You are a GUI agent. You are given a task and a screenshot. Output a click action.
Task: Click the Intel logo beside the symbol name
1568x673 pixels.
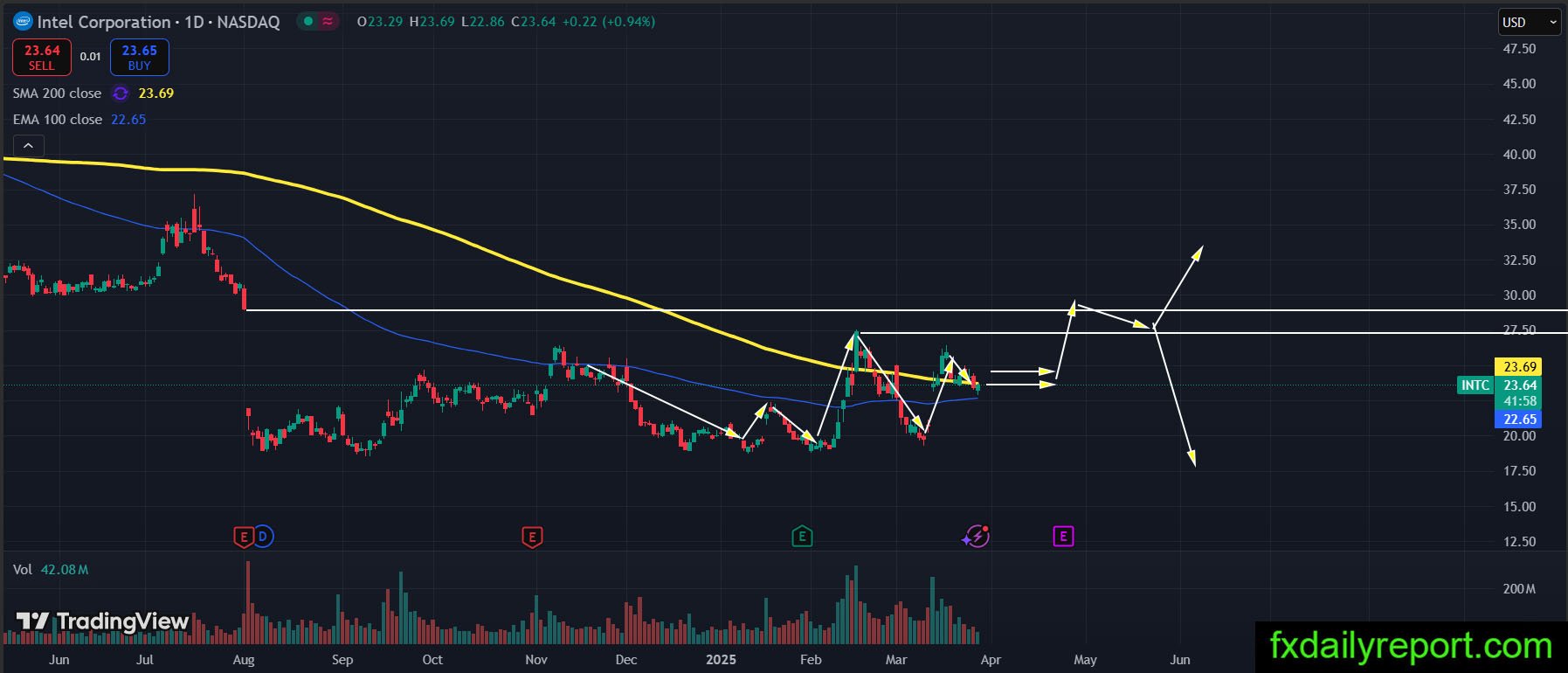tap(23, 22)
